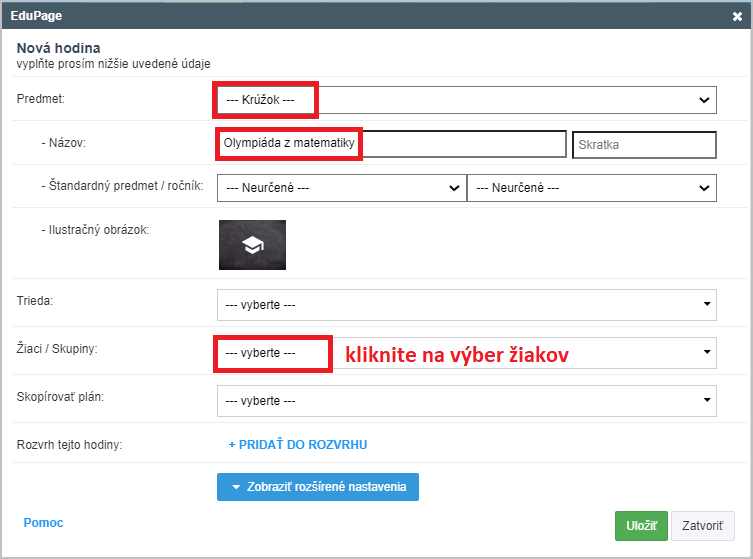753x559 pixels.
Task: Click the + PRIDAŤ DO ROZVRHU link
Action: (298, 445)
